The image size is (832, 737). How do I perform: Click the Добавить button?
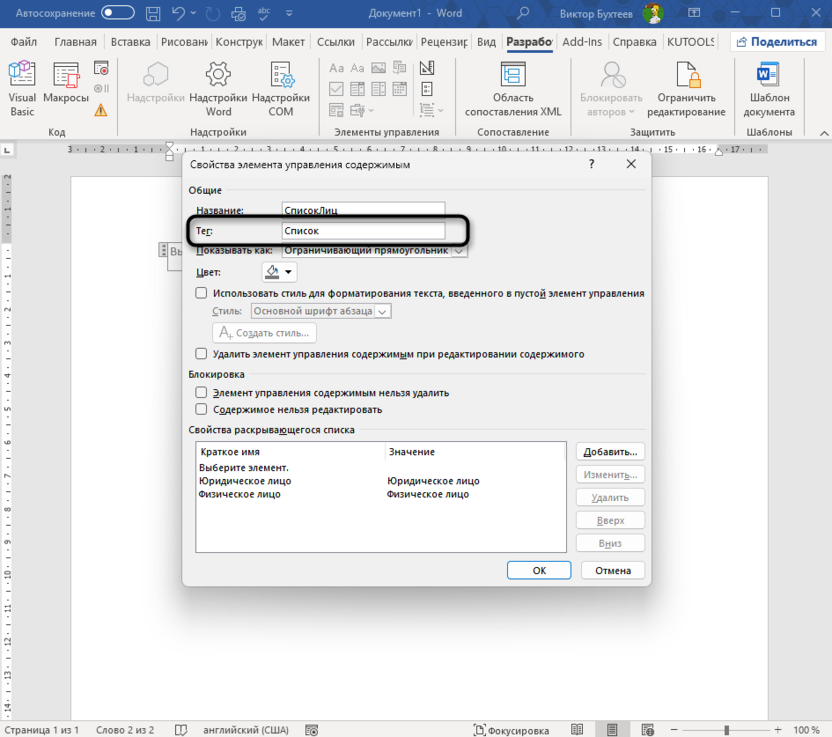click(x=611, y=451)
